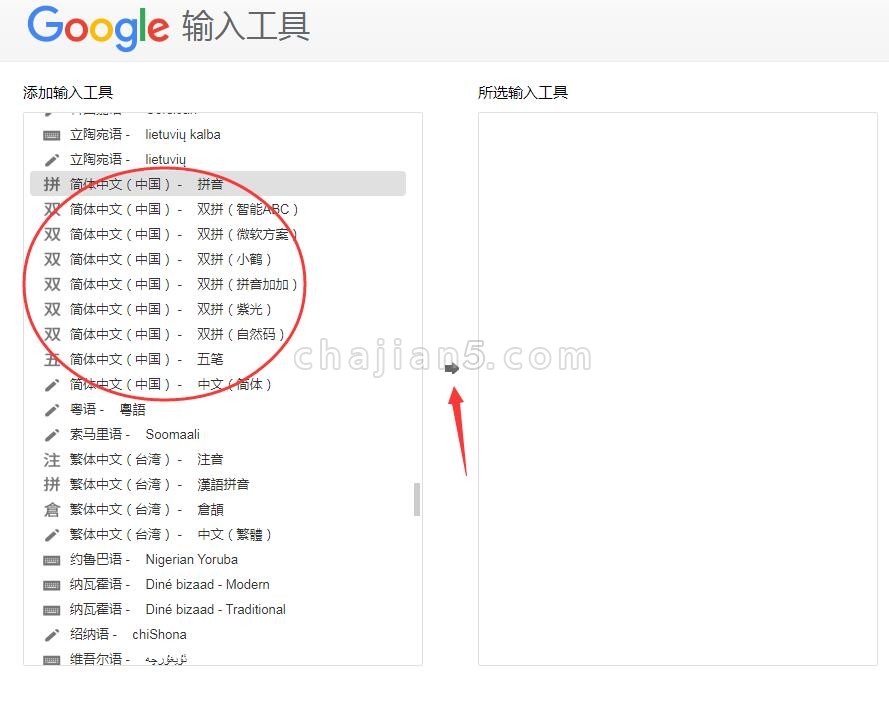
Task: Click 五 icon of 五笔 row
Action: (52, 359)
